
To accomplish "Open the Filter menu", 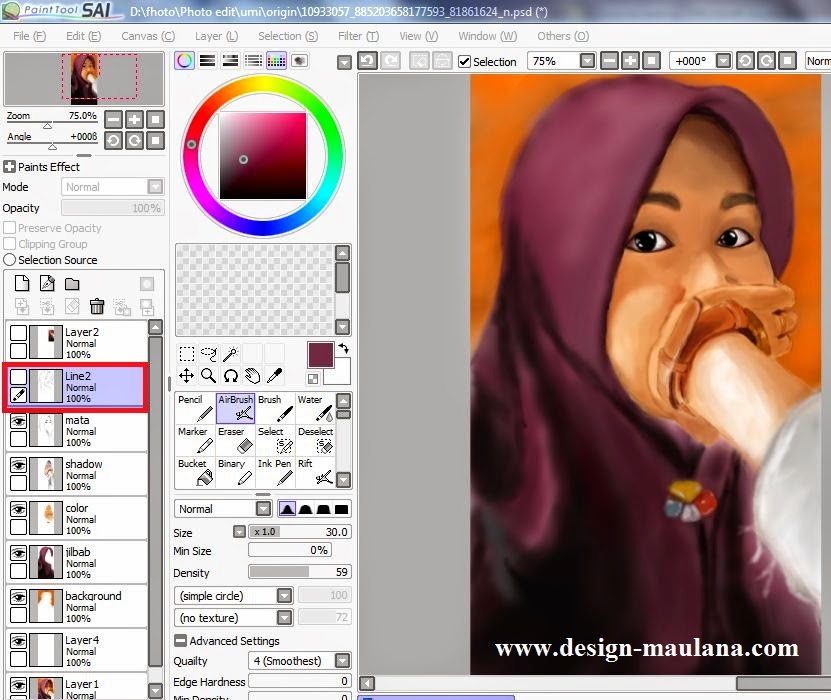I will pyautogui.click(x=358, y=36).
